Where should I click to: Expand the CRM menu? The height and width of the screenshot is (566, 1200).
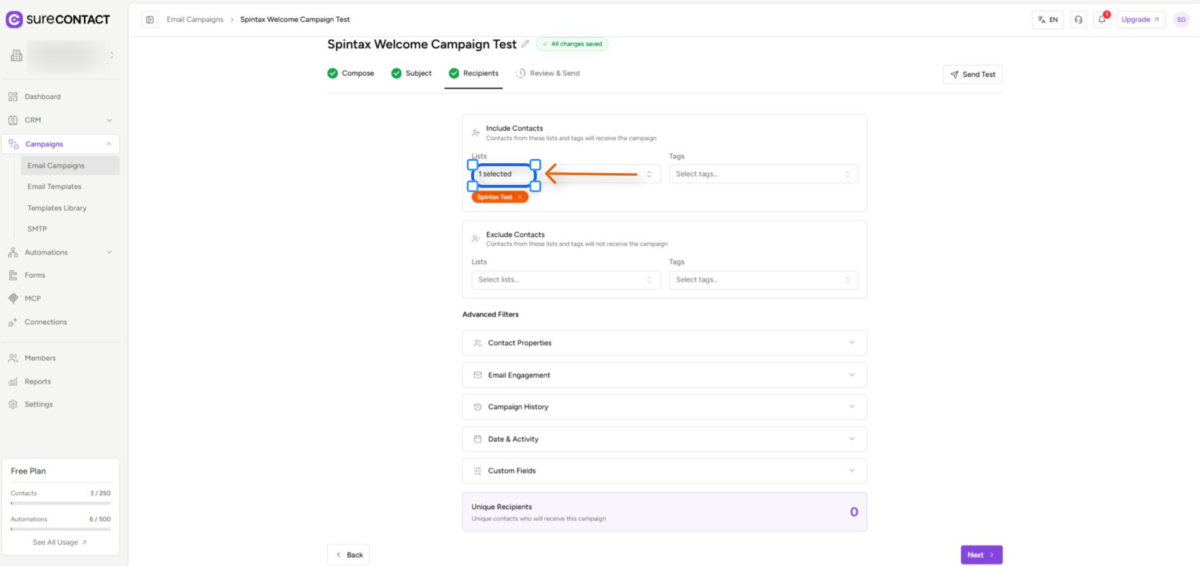coord(61,120)
